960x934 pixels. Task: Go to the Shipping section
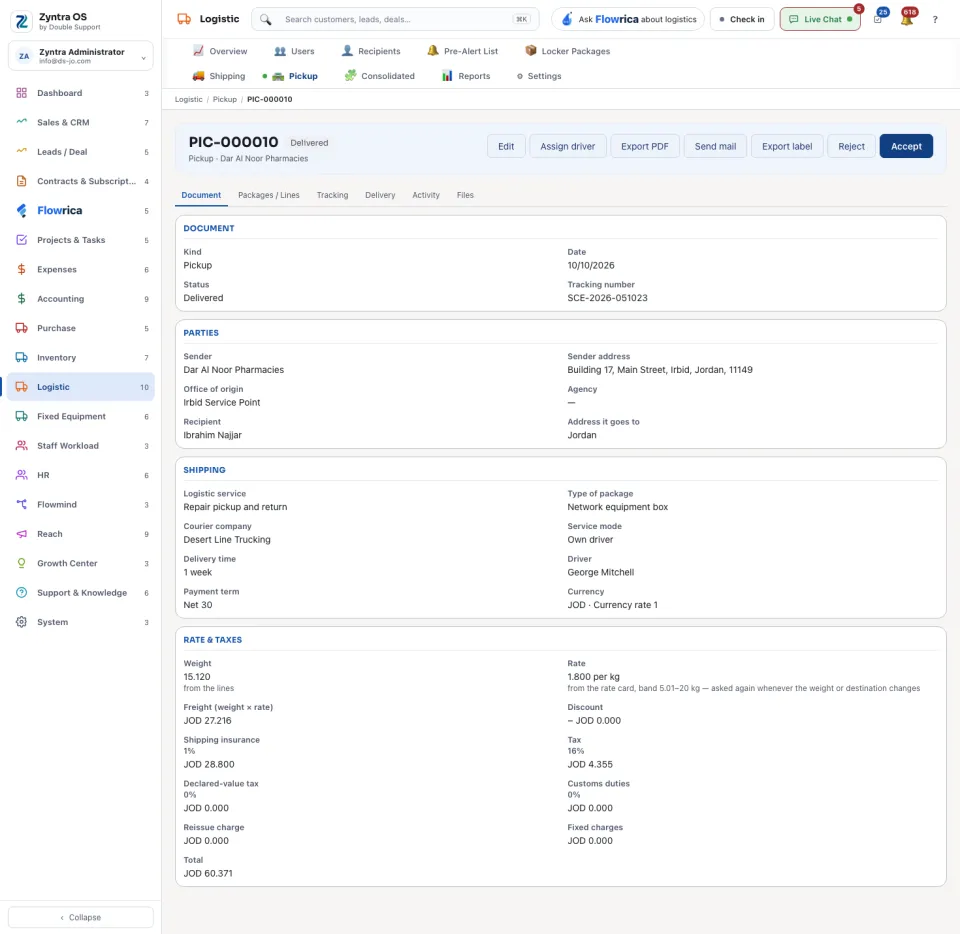[x=219, y=76]
